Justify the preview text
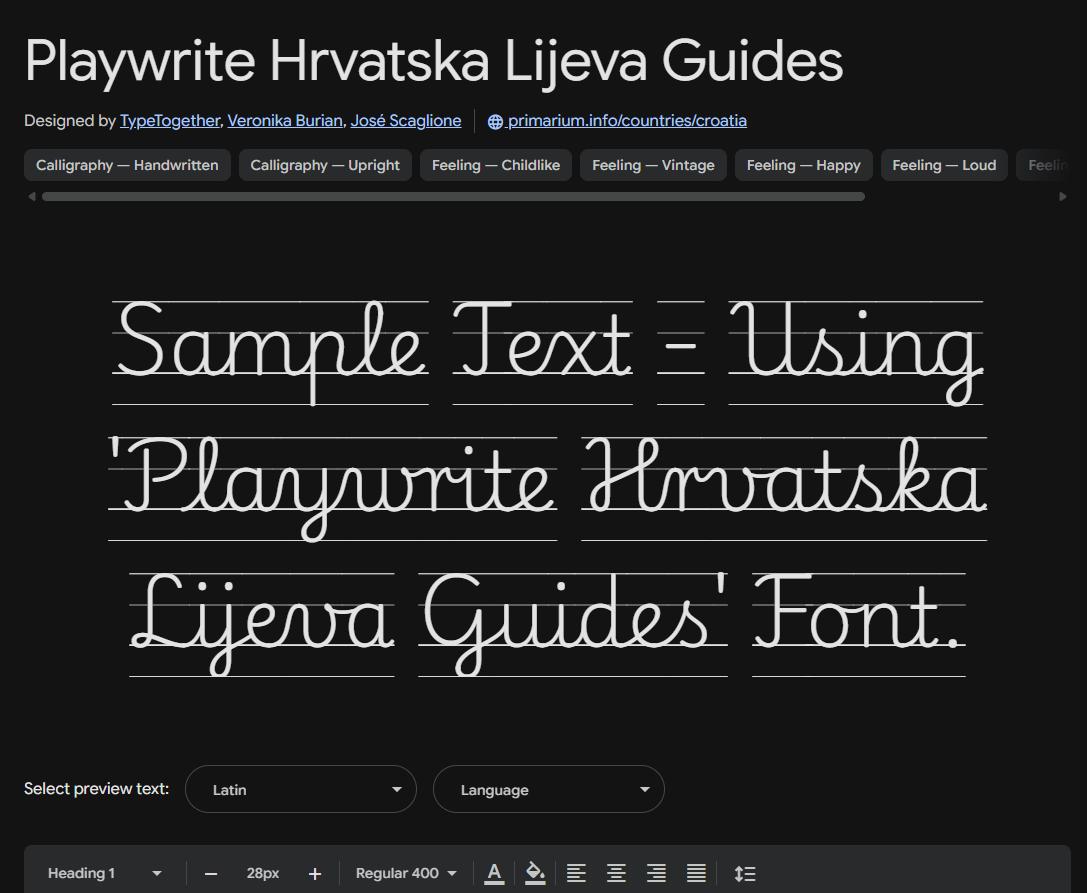Screen dimensions: 1087x893 pos(696,874)
